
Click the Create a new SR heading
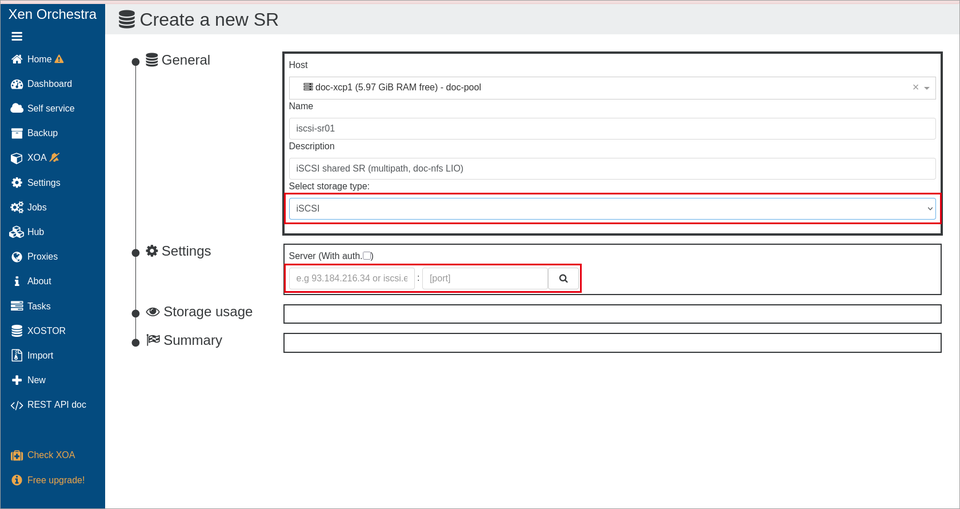point(209,20)
